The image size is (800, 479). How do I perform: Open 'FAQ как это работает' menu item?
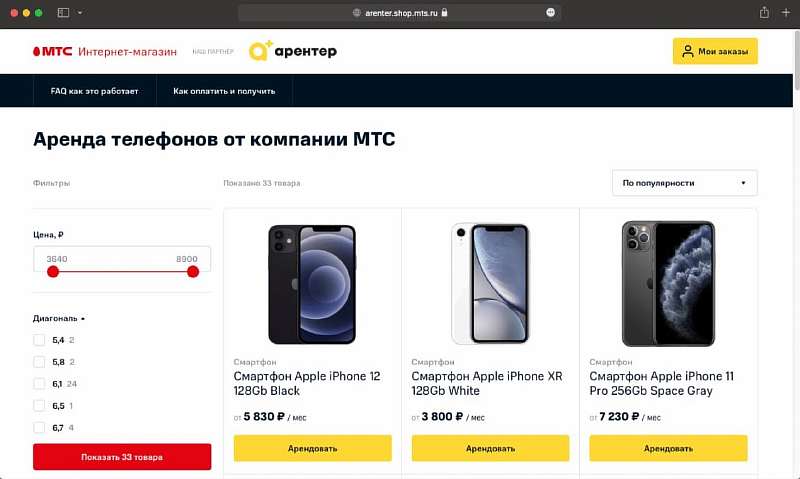click(94, 91)
